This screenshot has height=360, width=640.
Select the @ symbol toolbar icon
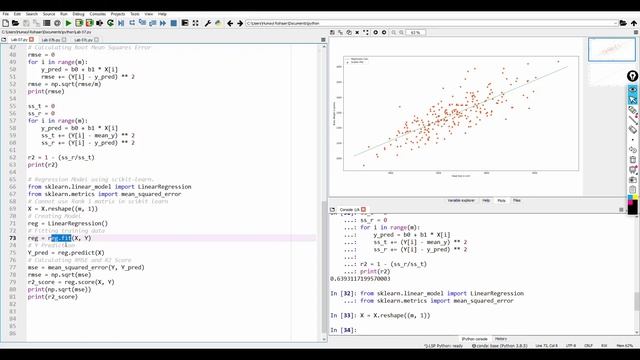(58, 23)
